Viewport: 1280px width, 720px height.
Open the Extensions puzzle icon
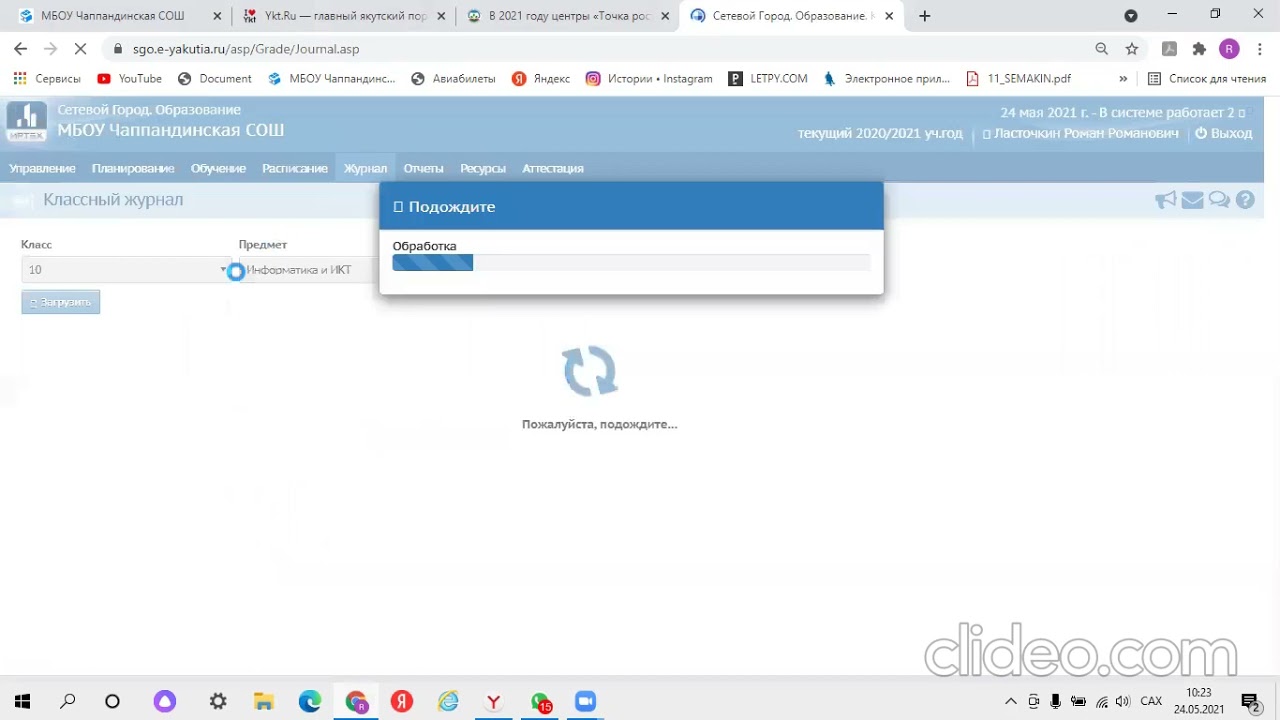click(x=1199, y=48)
